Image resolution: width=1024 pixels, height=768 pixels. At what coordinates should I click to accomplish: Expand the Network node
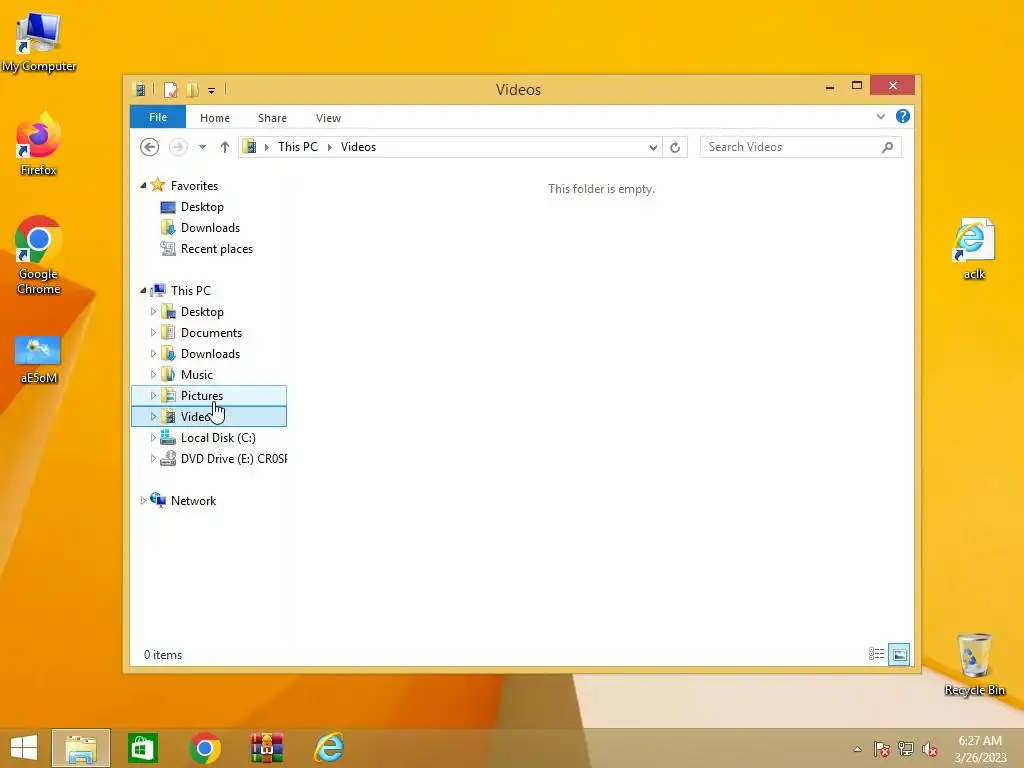(143, 501)
